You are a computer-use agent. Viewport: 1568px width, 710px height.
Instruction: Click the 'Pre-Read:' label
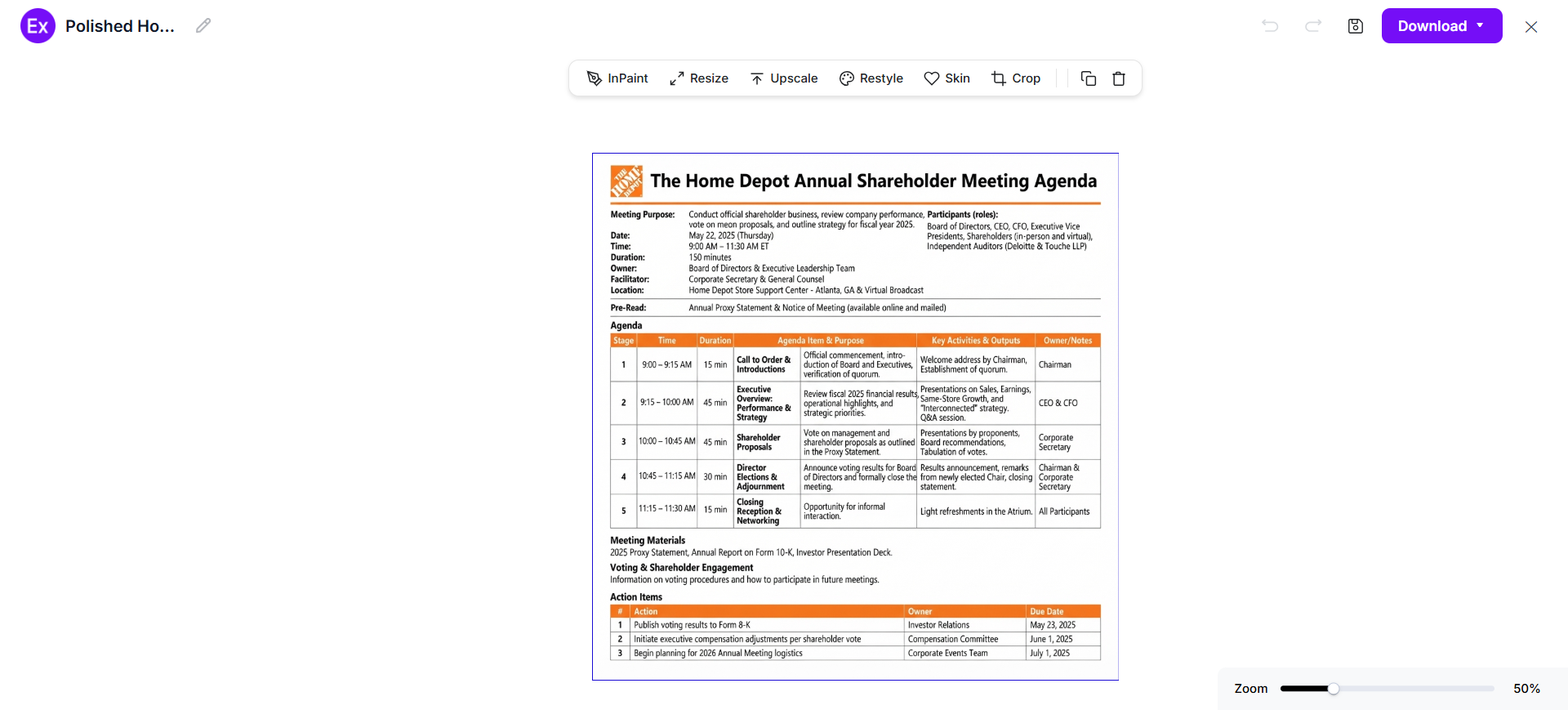[x=628, y=308]
